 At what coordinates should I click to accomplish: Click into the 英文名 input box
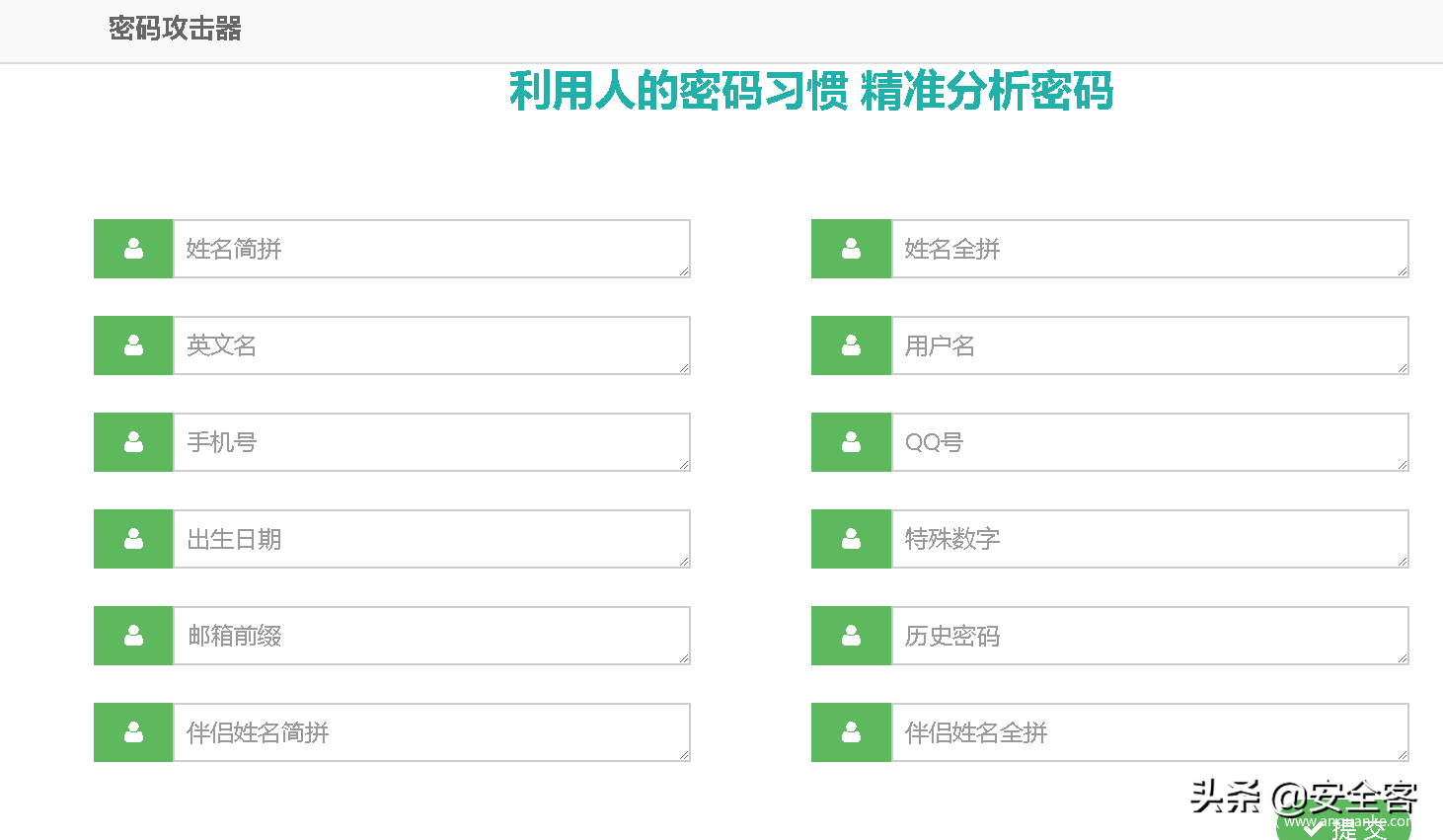pos(431,345)
